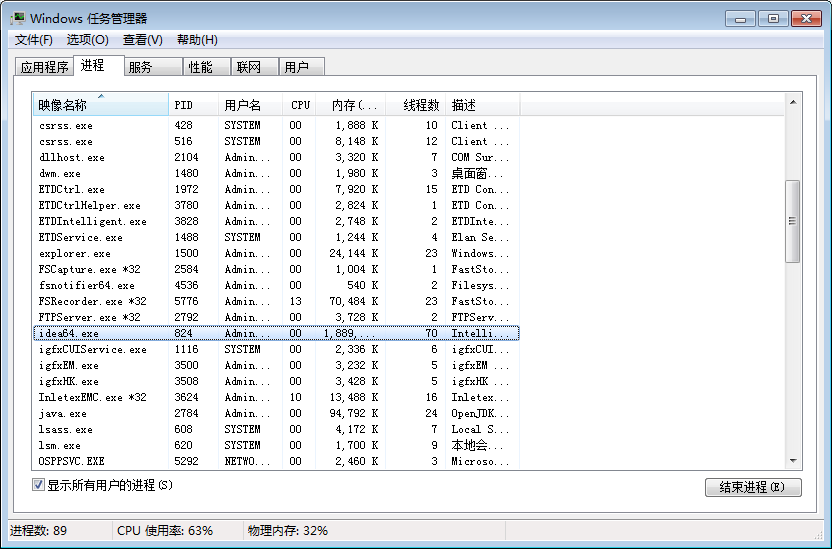Click 进程数: 89 in status bar
The image size is (832, 549).
tap(38, 530)
